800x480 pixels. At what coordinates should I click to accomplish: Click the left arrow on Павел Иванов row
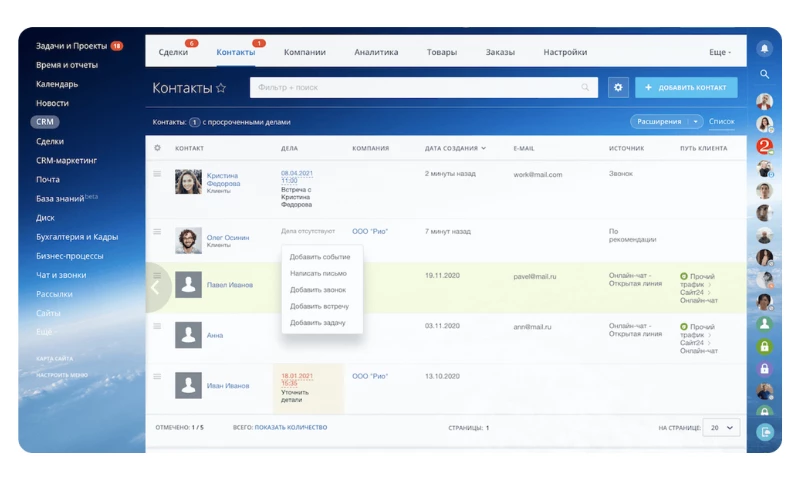coord(155,287)
